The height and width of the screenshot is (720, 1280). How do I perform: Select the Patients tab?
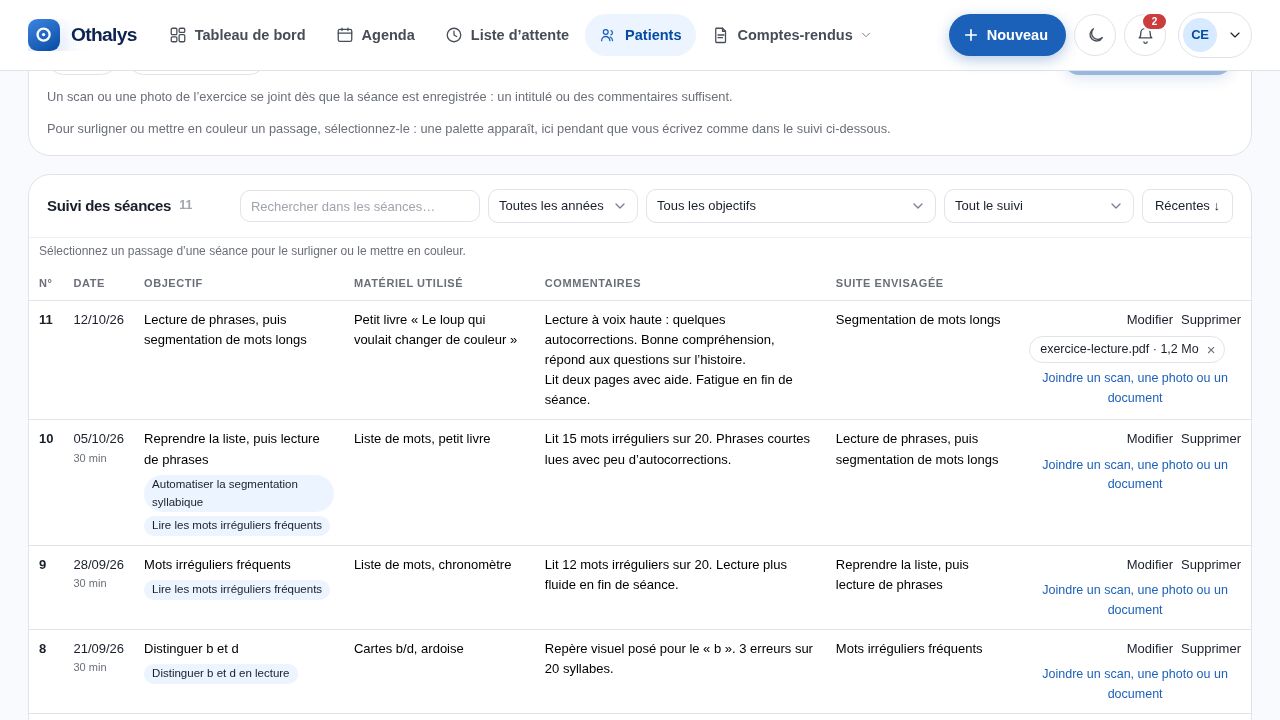click(x=640, y=35)
